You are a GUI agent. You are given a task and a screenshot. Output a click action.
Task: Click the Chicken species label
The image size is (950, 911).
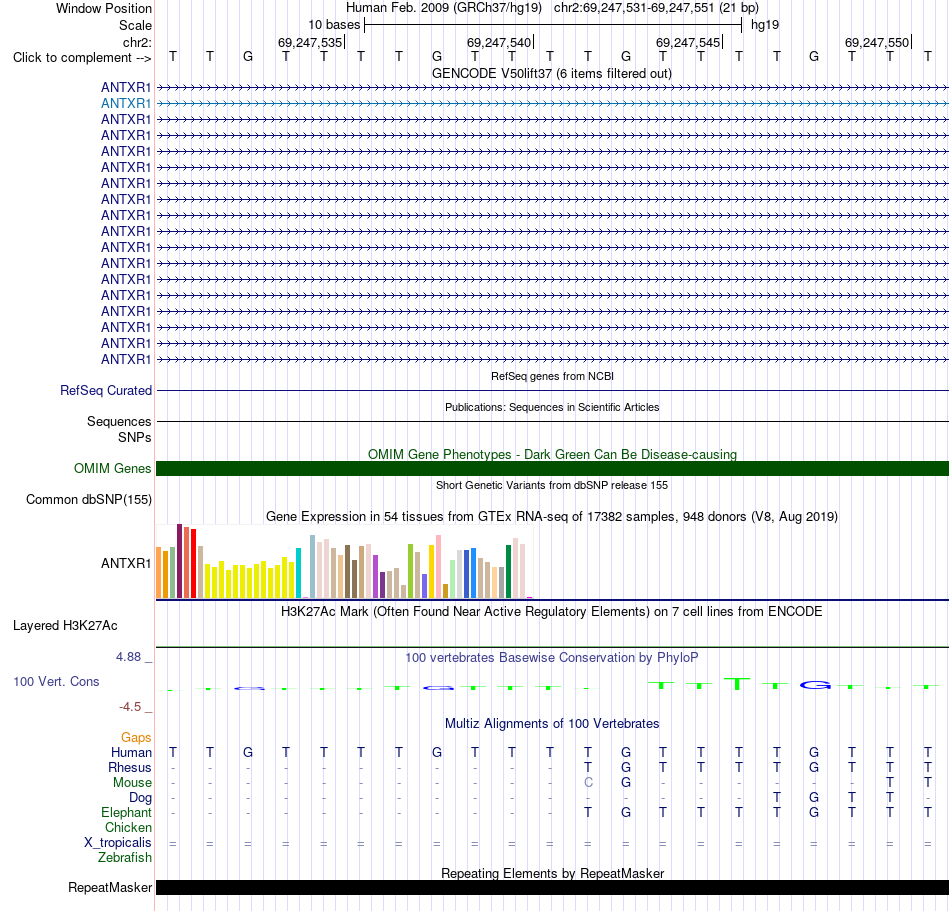(x=128, y=828)
